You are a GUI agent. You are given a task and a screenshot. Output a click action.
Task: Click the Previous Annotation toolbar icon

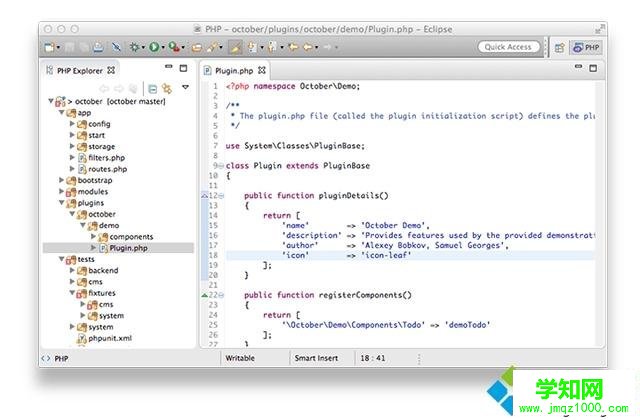[x=272, y=47]
